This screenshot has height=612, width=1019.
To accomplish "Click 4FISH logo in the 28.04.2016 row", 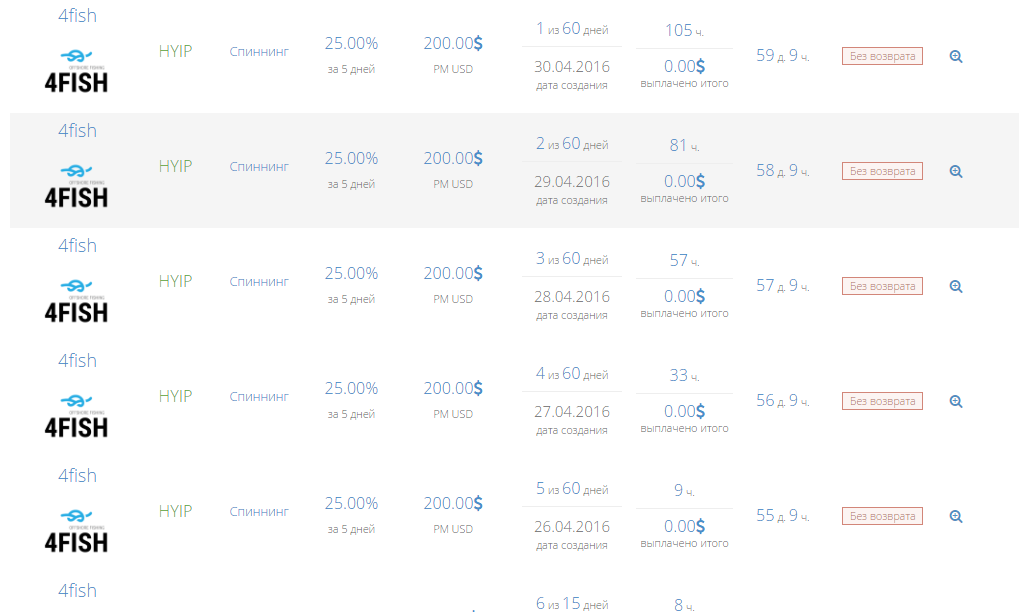I will click(76, 300).
